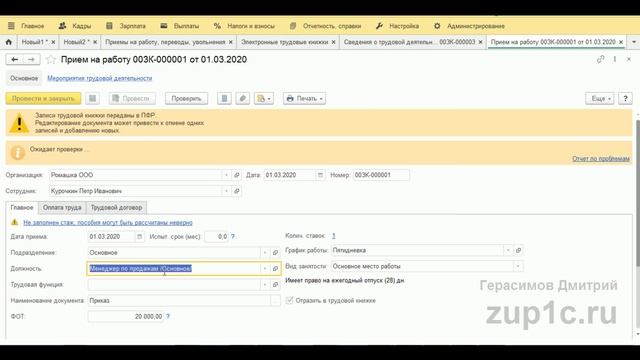
Task: Expand the open tabs list arrow
Action: point(633,42)
